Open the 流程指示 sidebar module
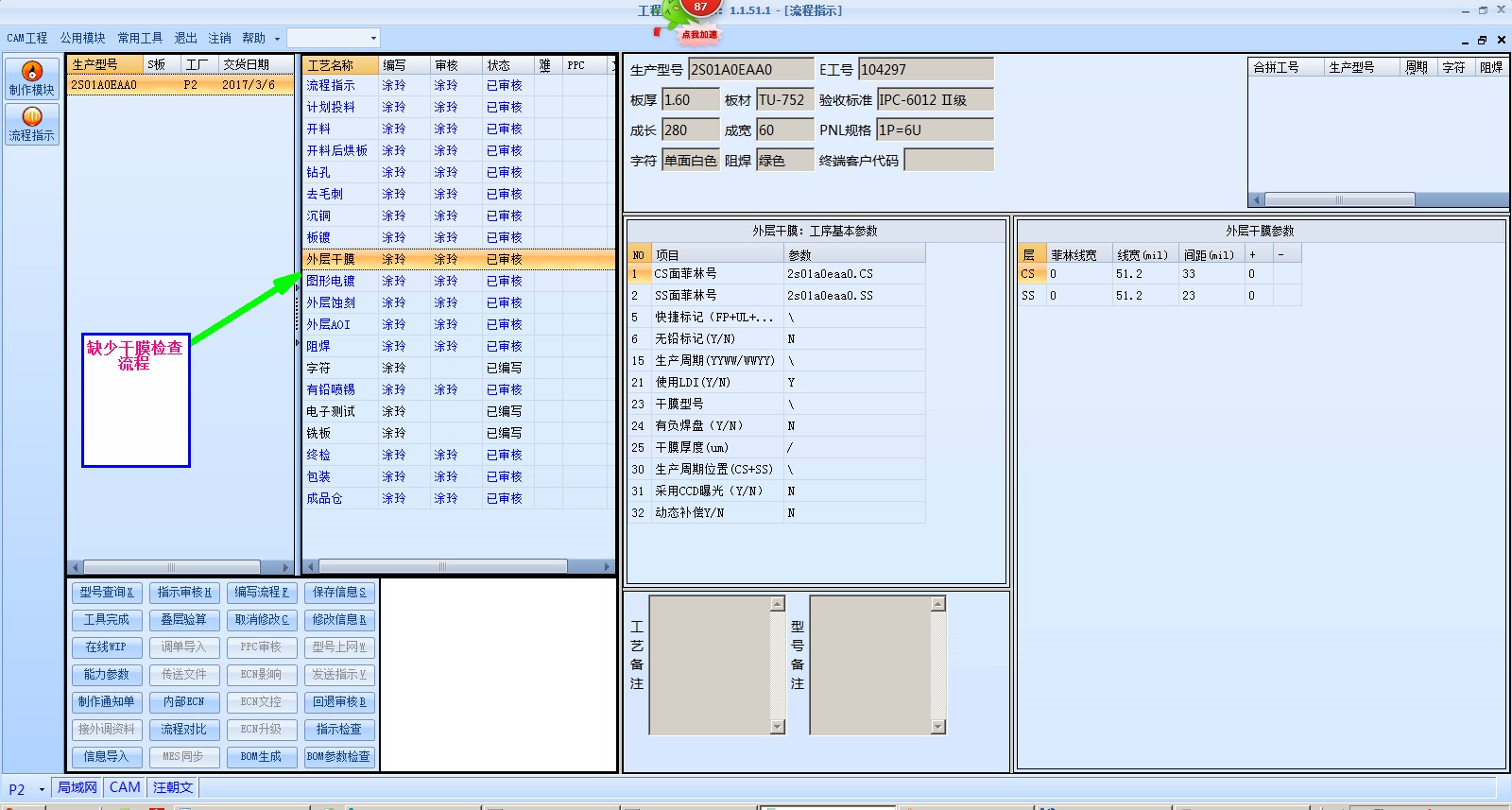Image resolution: width=1512 pixels, height=810 pixels. (x=32, y=124)
